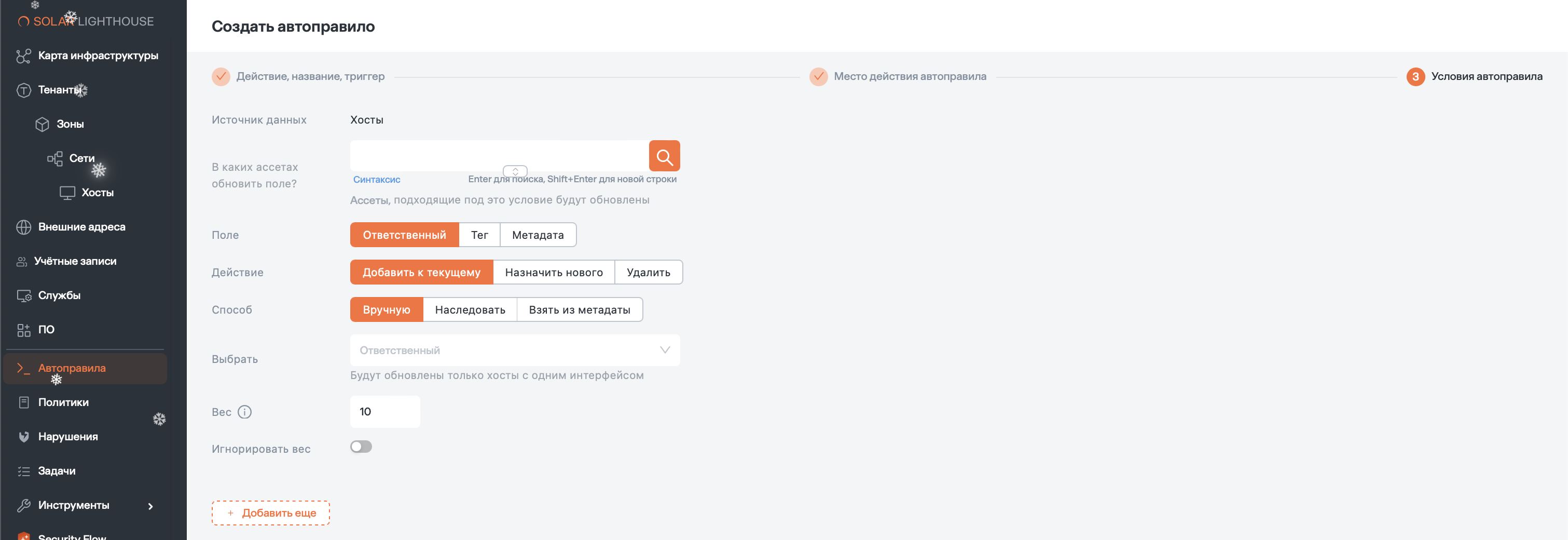
Task: Select Взять из метадаты method
Action: click(x=579, y=310)
